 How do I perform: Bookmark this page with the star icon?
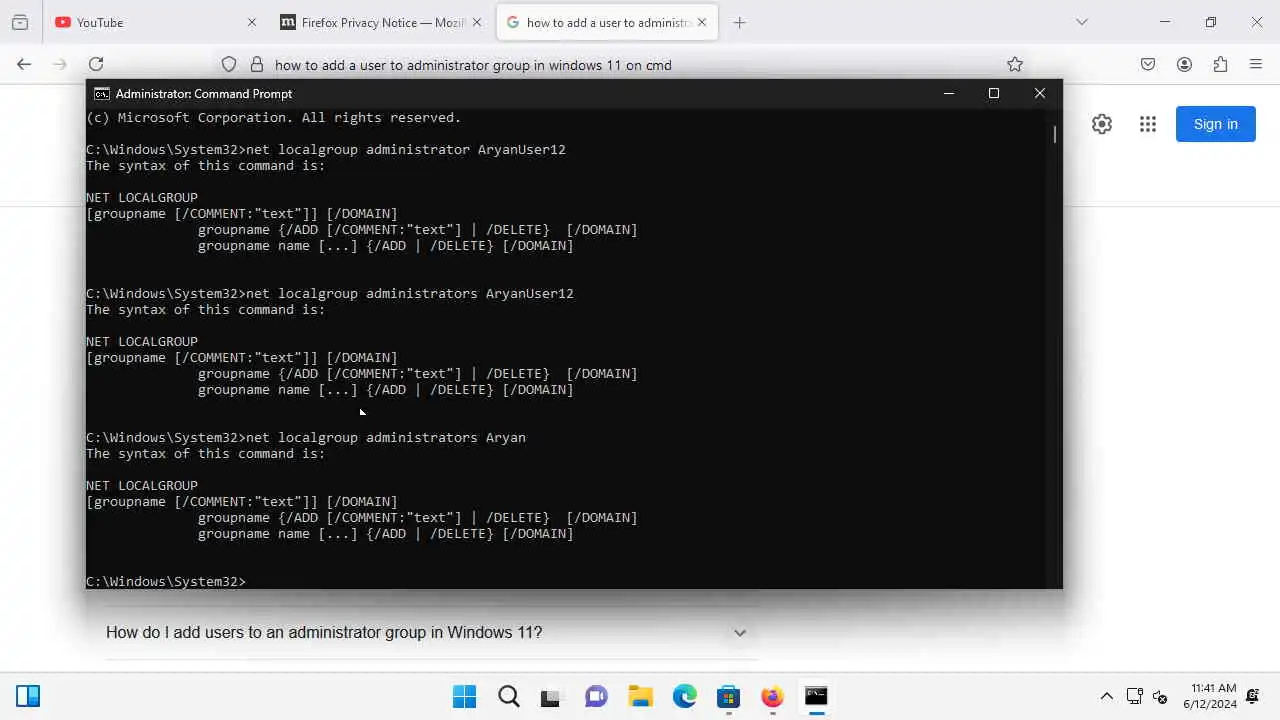tap(1015, 64)
